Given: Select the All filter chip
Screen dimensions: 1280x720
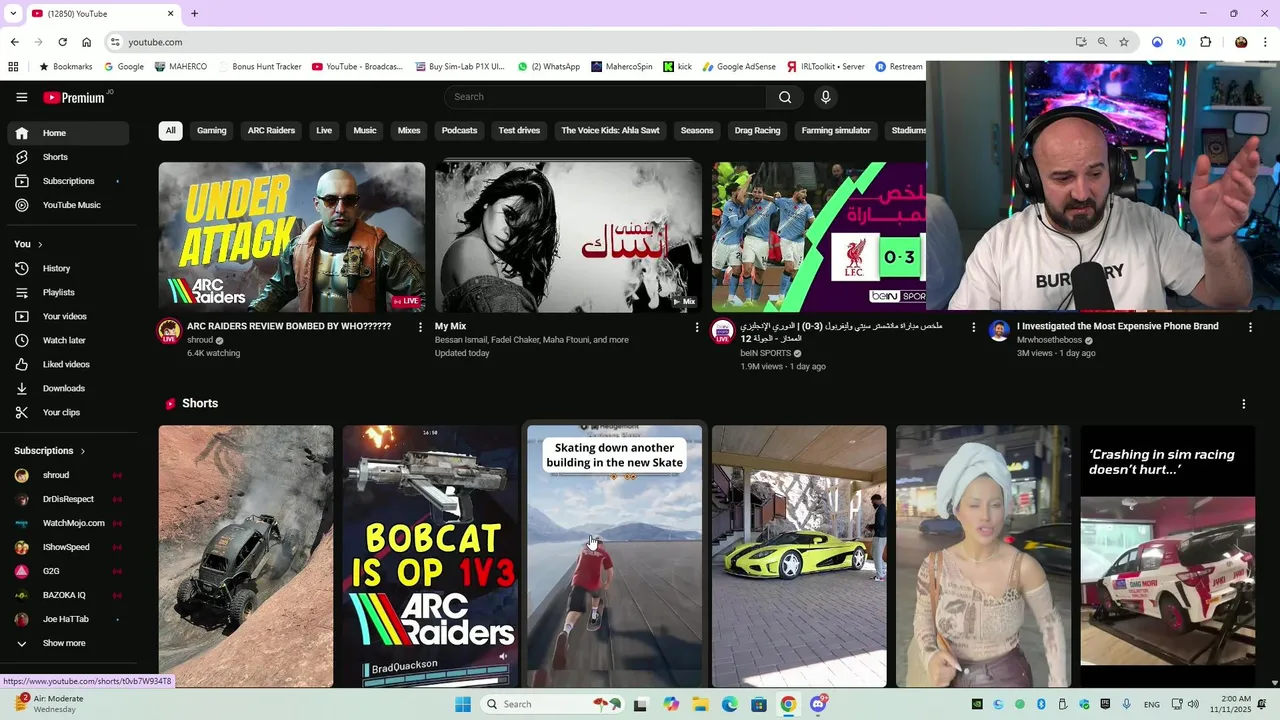Looking at the screenshot, I should (x=170, y=131).
